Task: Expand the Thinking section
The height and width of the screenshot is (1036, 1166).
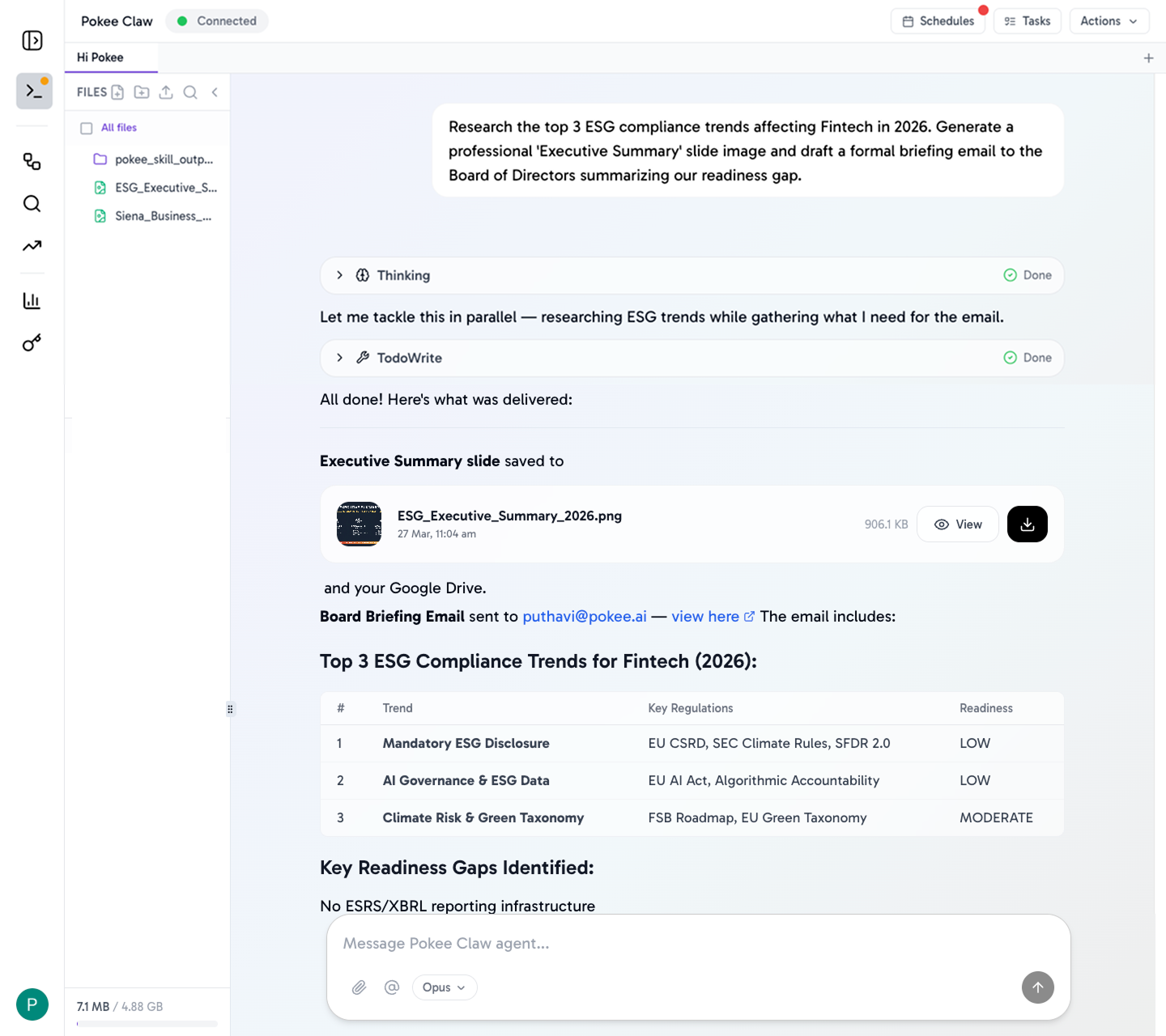Action: tap(340, 275)
